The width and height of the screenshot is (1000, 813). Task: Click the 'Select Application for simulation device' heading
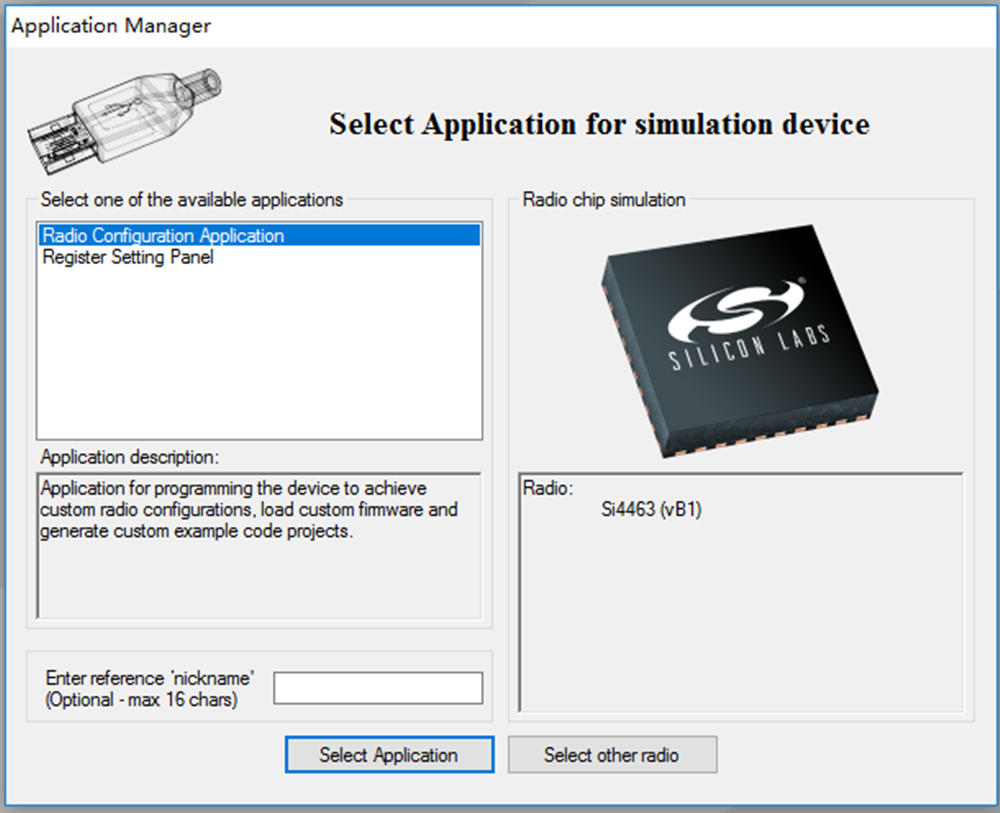(599, 125)
